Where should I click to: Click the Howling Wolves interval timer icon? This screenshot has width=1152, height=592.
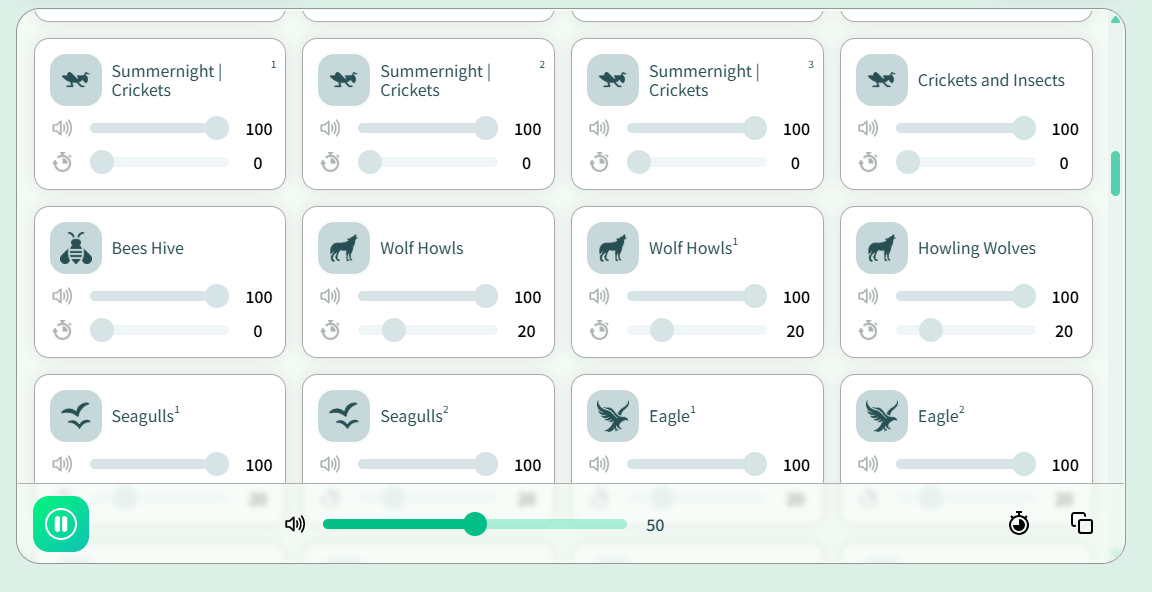click(x=868, y=331)
